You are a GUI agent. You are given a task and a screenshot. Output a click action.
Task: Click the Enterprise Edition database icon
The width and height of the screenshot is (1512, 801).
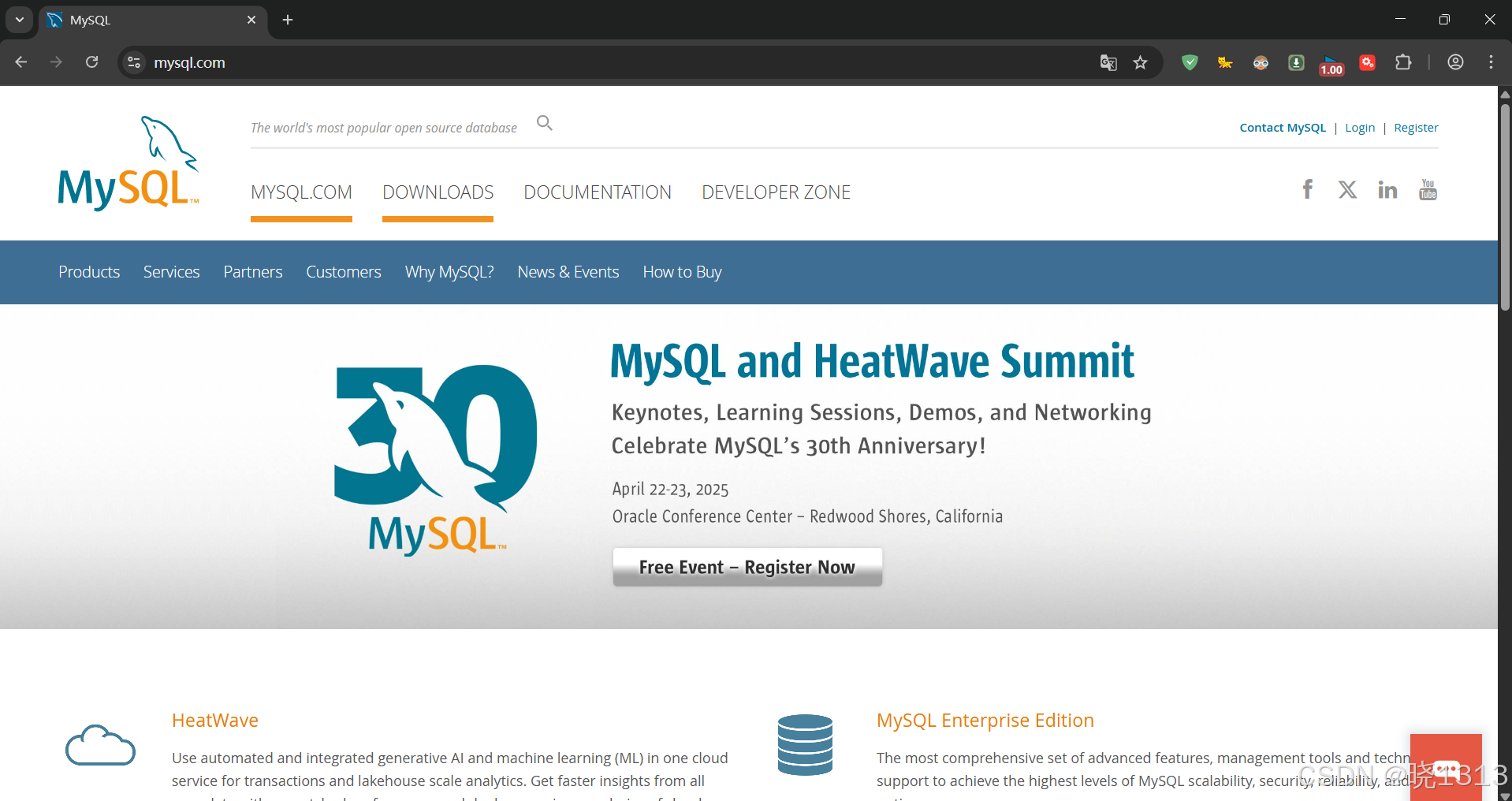pos(805,745)
